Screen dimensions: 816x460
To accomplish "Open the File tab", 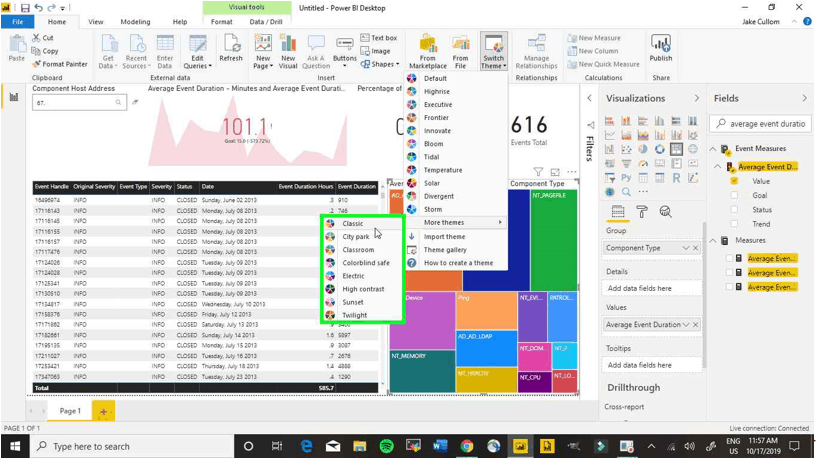I will (18, 22).
